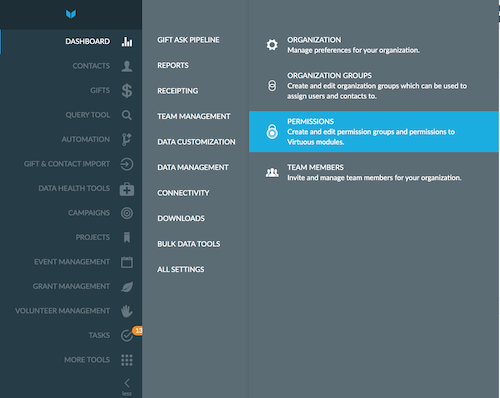The height and width of the screenshot is (398, 500).
Task: Click the Permissions padlock icon
Action: tap(272, 131)
